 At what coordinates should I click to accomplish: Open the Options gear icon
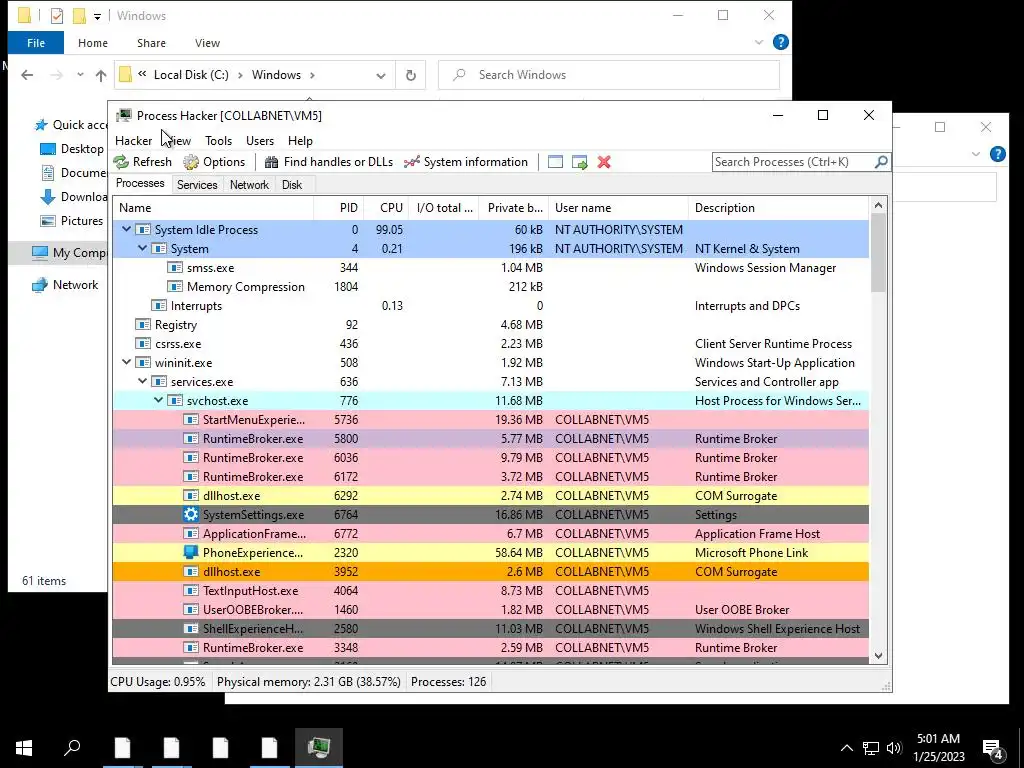191,162
